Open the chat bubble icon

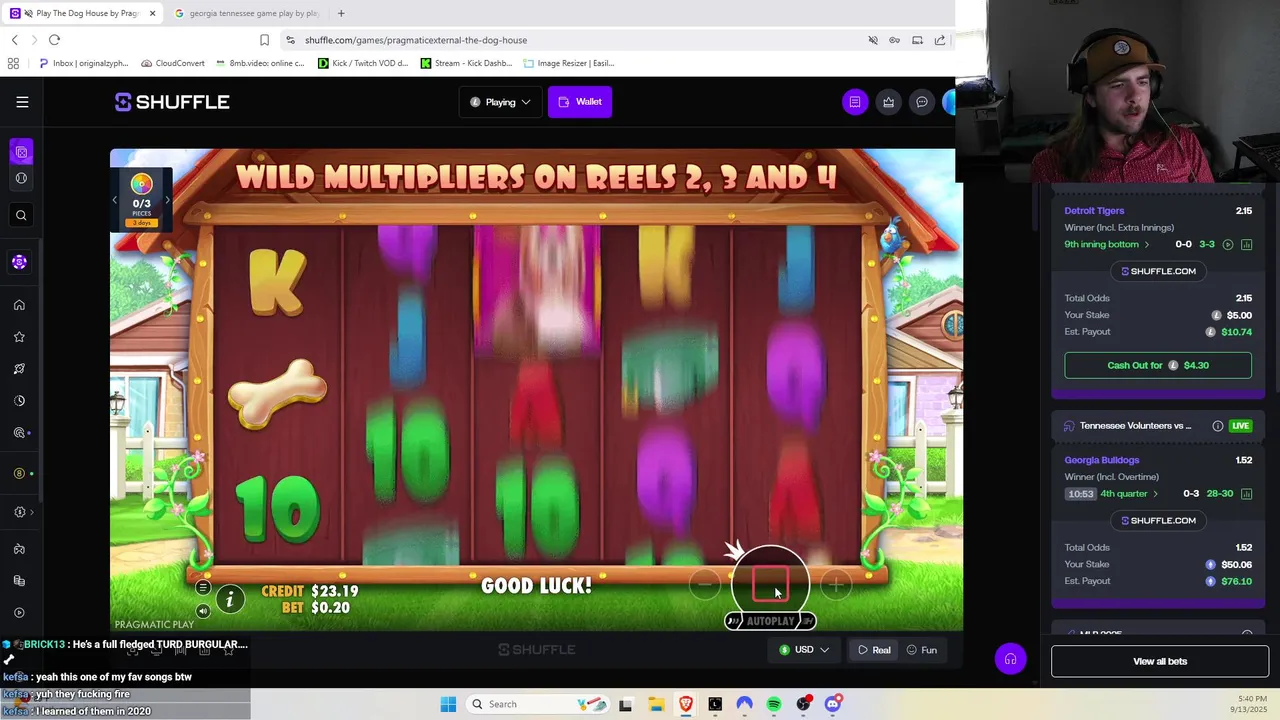coord(922,102)
